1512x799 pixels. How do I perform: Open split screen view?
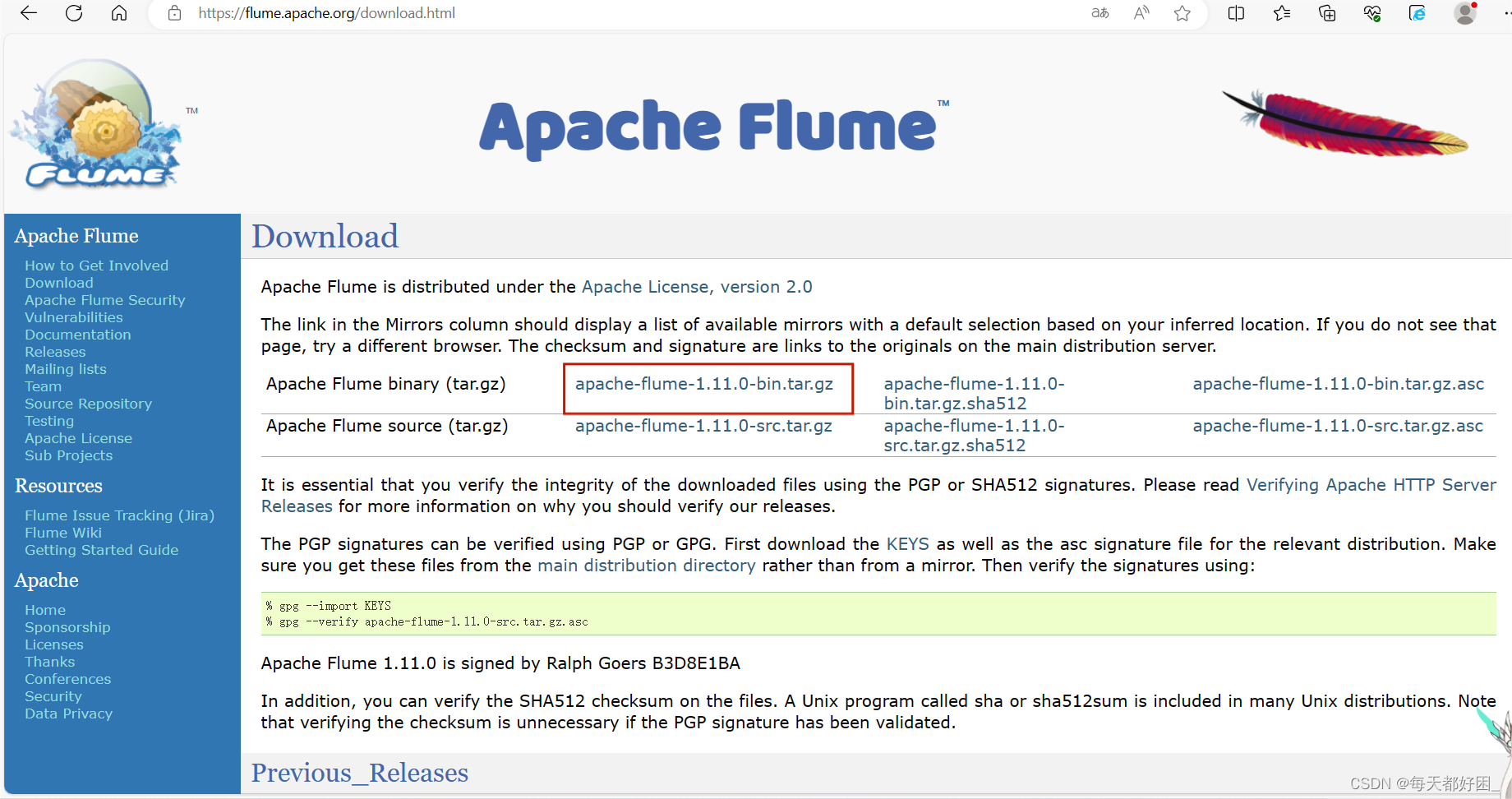(1236, 13)
